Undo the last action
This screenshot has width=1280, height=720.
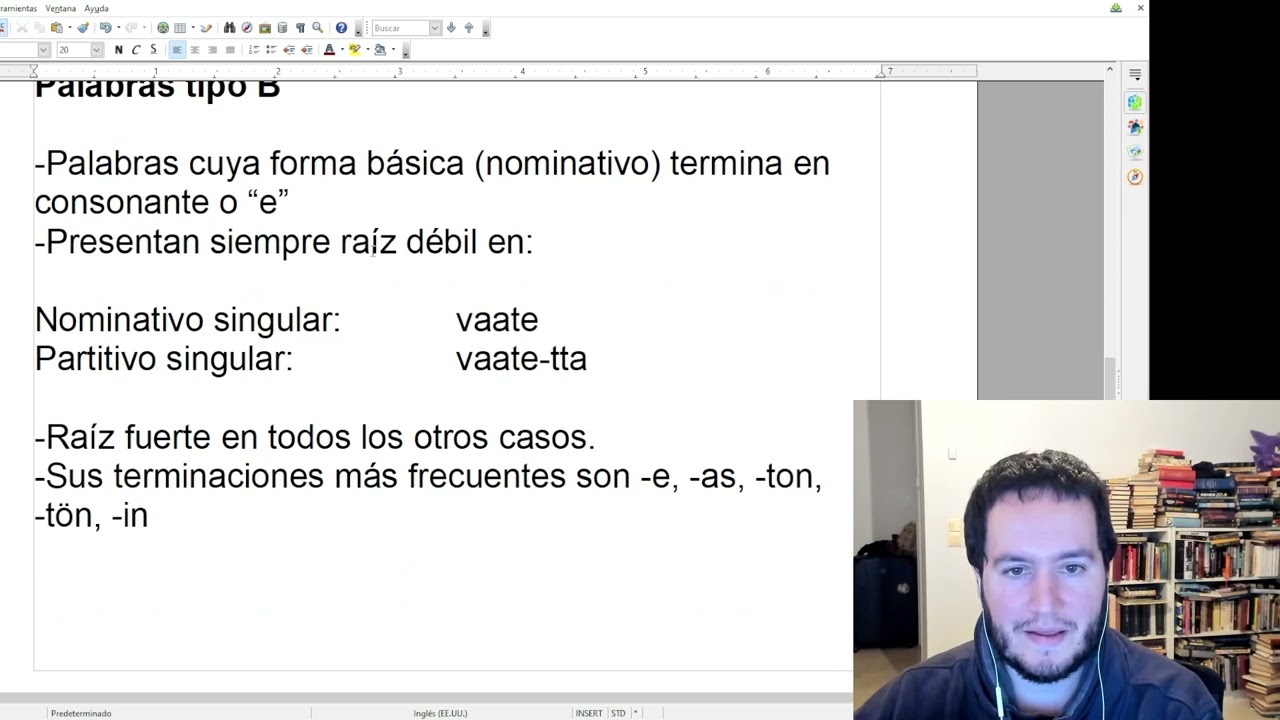tap(105, 28)
